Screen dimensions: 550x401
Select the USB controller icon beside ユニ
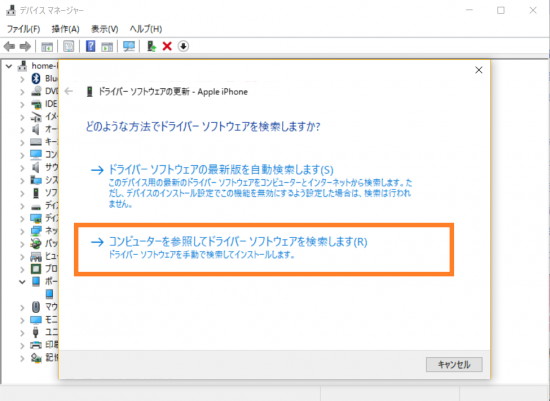click(36, 332)
